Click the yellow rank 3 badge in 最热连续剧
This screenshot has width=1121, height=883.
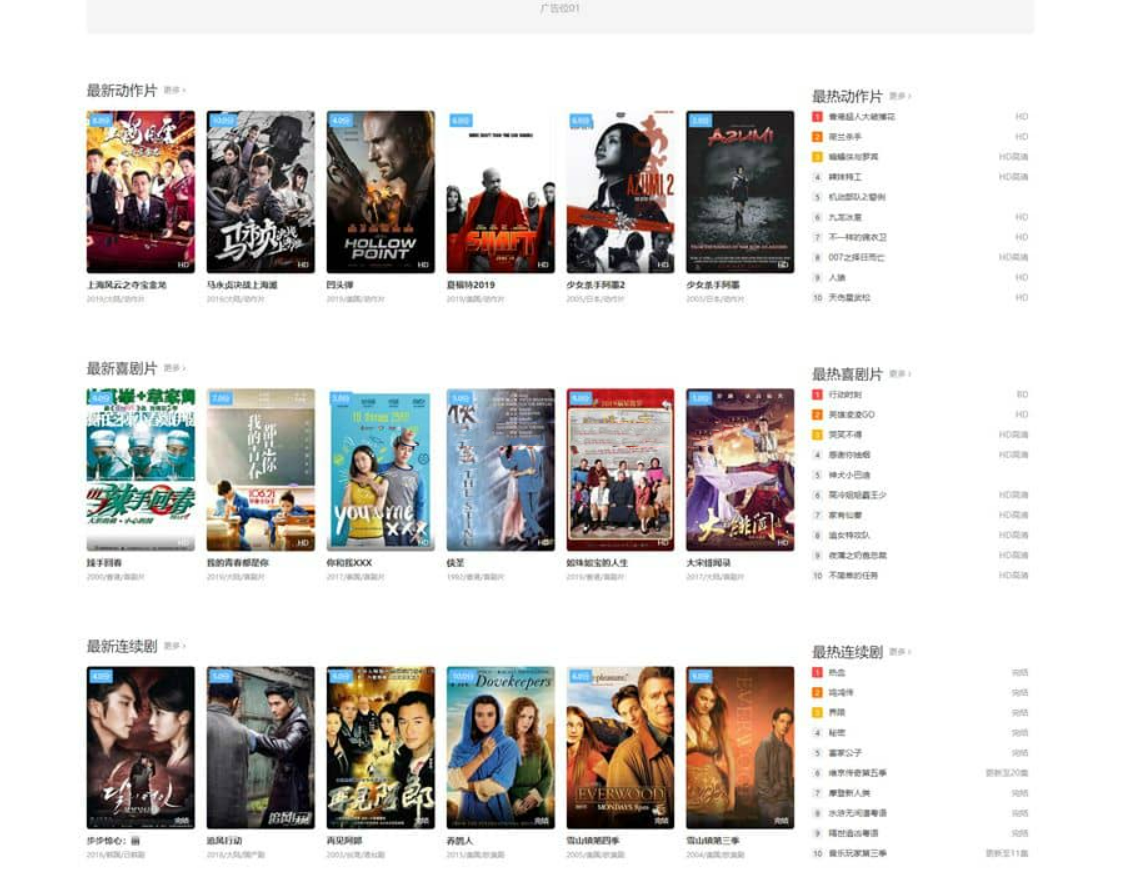[x=817, y=713]
